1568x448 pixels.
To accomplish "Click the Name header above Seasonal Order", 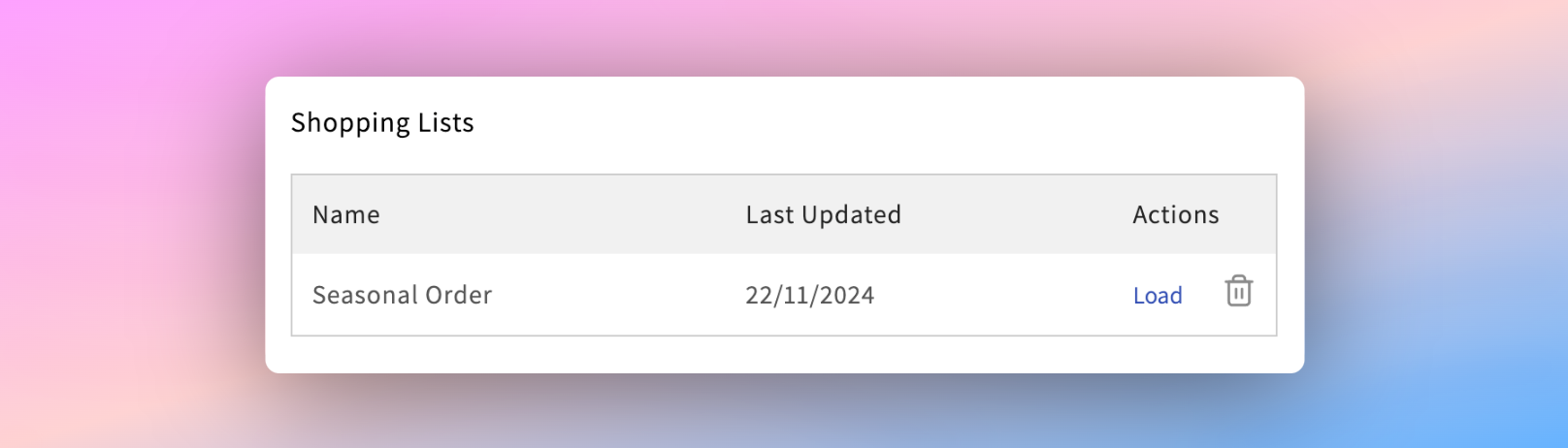I will tap(346, 214).
